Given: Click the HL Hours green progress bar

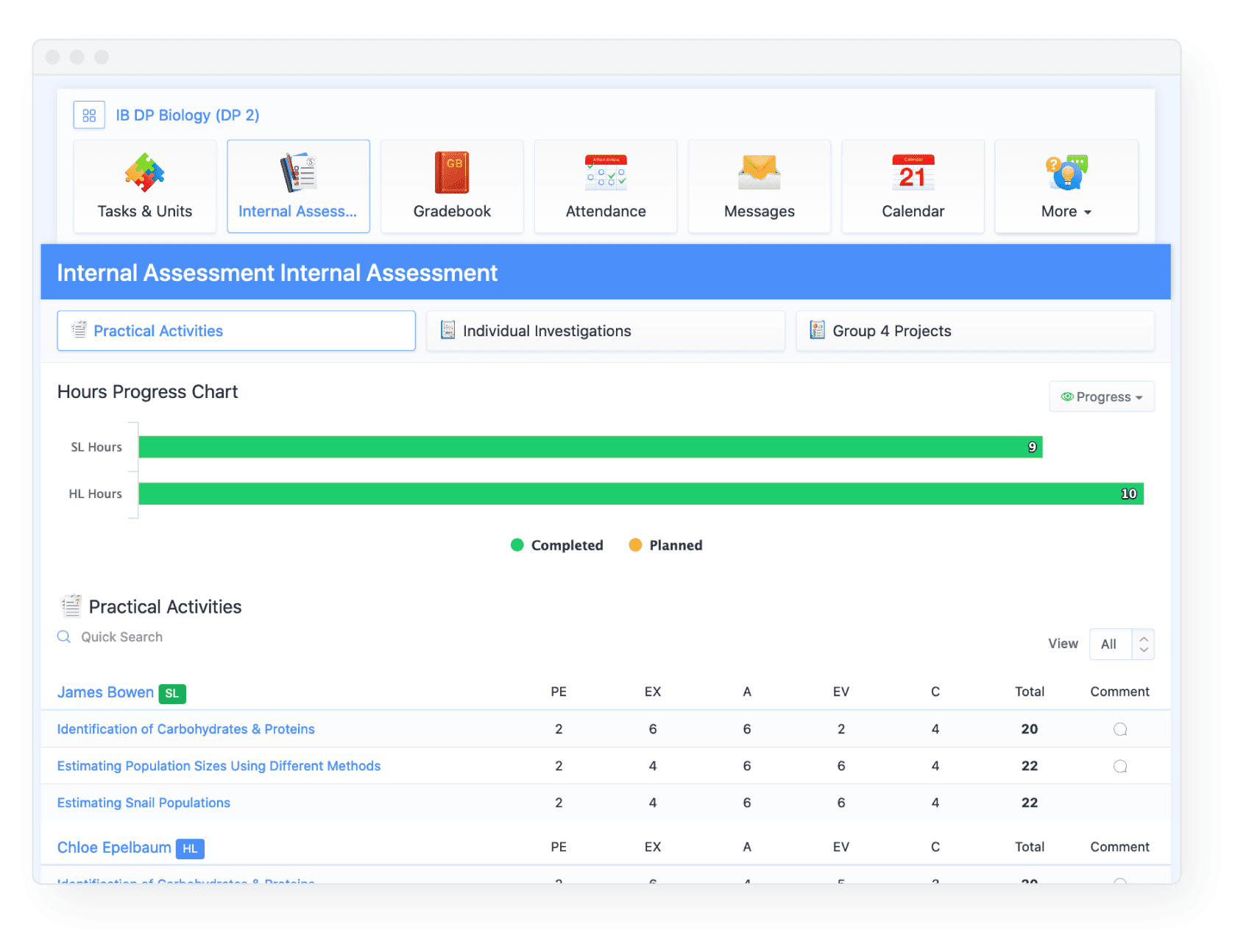Looking at the screenshot, I should point(641,494).
